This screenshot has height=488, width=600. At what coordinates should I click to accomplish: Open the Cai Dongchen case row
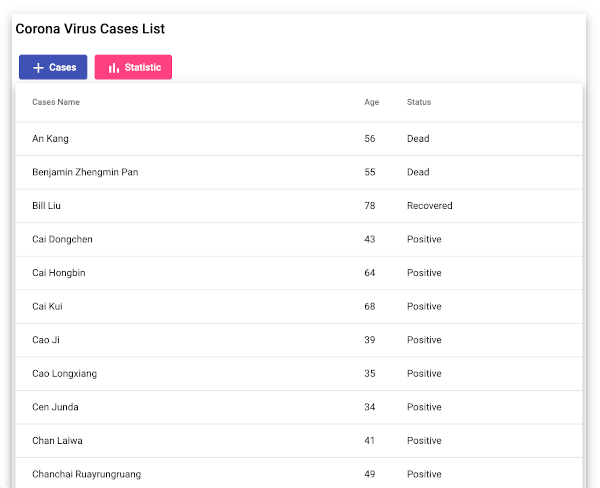299,240
